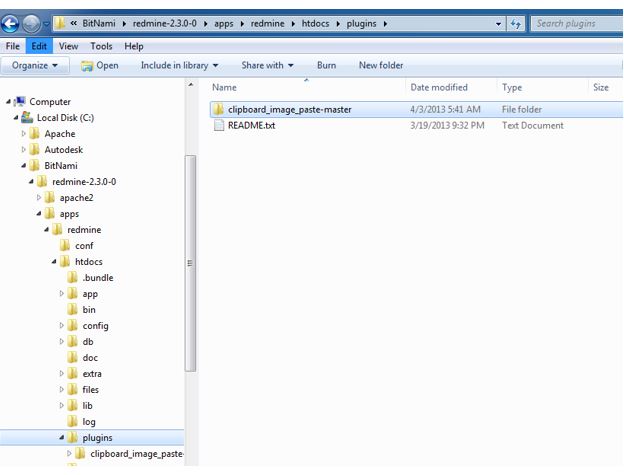Screen dimensions: 624x475
Task: Collapse the BitNami folder node
Action: (23, 166)
